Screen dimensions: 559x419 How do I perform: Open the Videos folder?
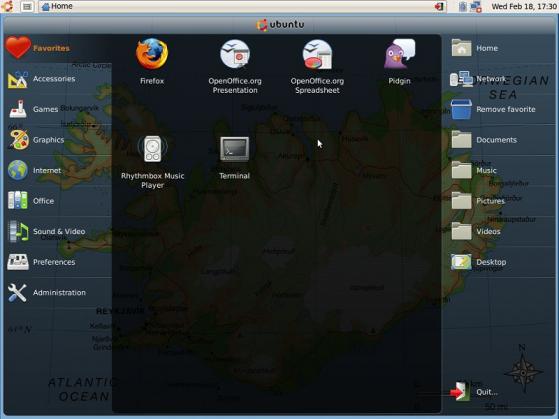click(x=476, y=231)
